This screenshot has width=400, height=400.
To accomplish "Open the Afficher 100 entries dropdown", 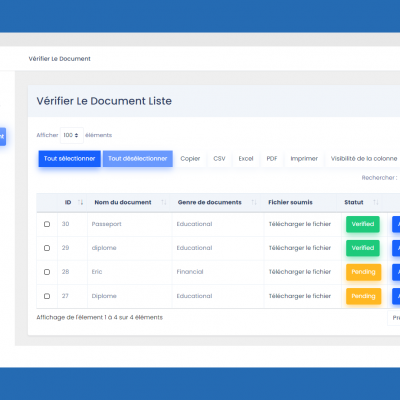I will (71, 135).
